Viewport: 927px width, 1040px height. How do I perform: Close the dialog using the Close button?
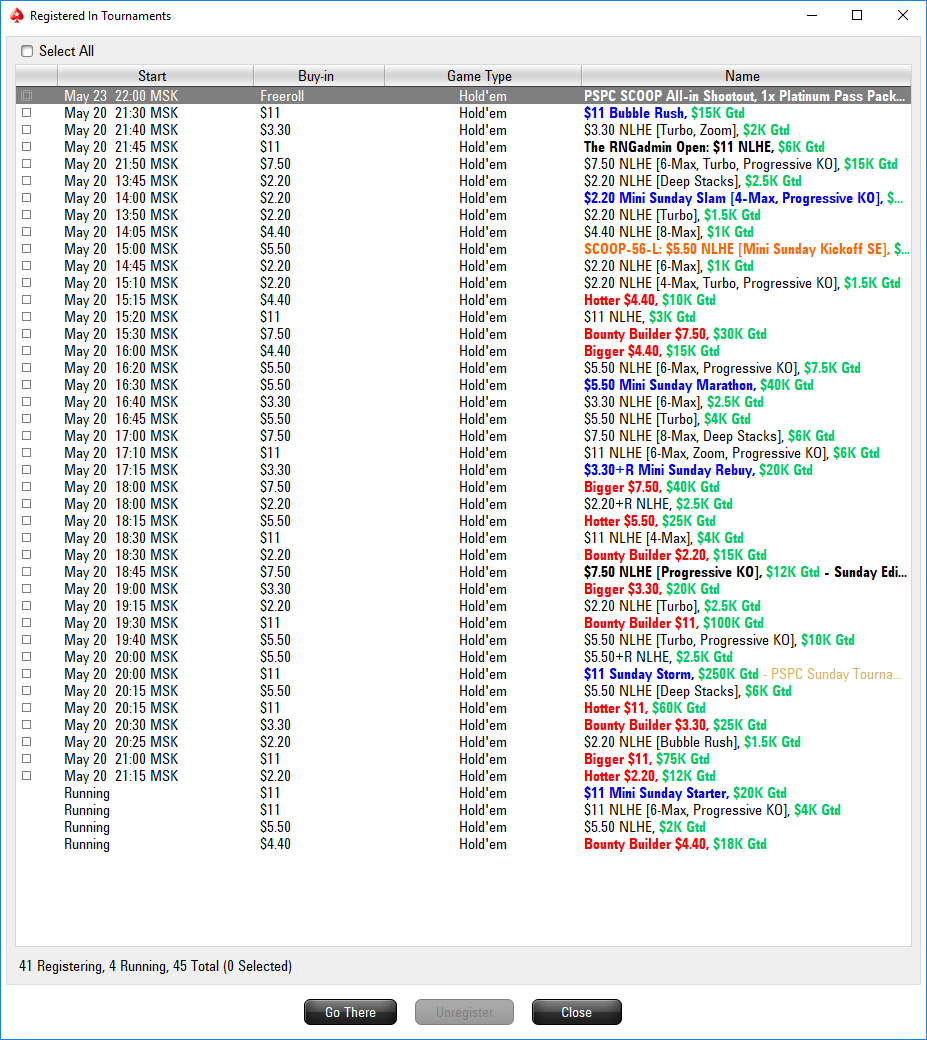[576, 1012]
